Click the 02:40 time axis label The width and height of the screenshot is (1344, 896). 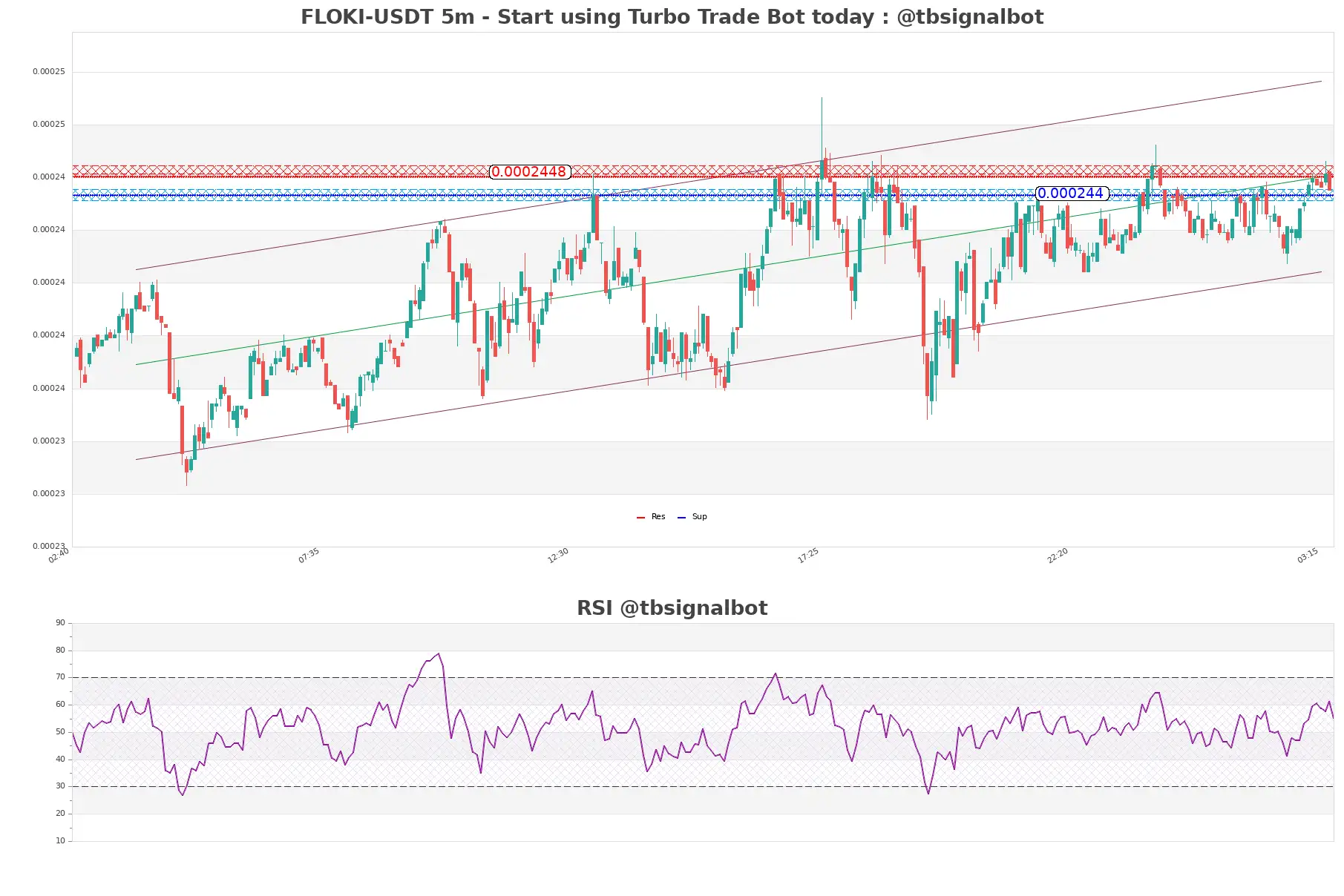pyautogui.click(x=59, y=556)
